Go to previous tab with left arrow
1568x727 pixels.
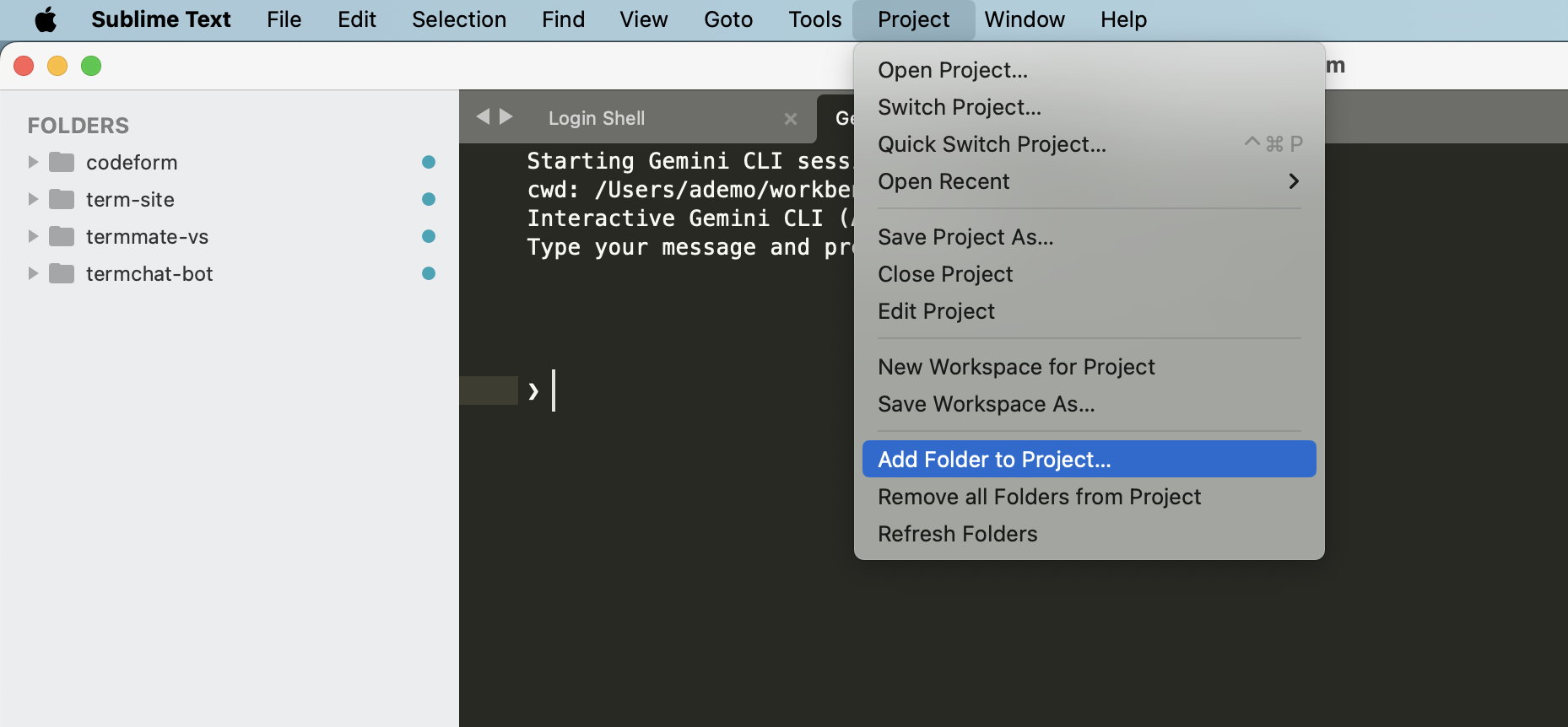483,116
